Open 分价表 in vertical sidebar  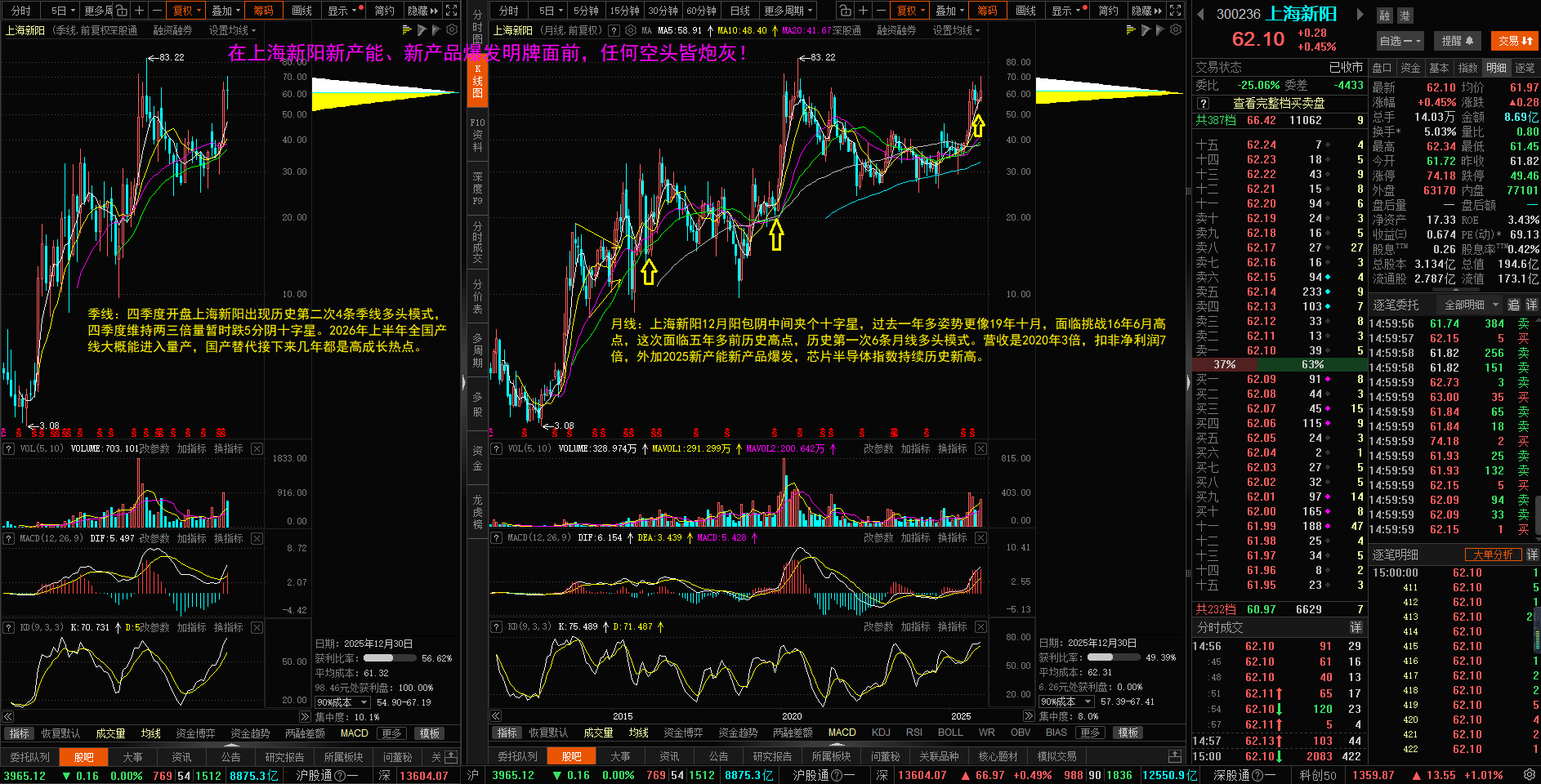478,297
